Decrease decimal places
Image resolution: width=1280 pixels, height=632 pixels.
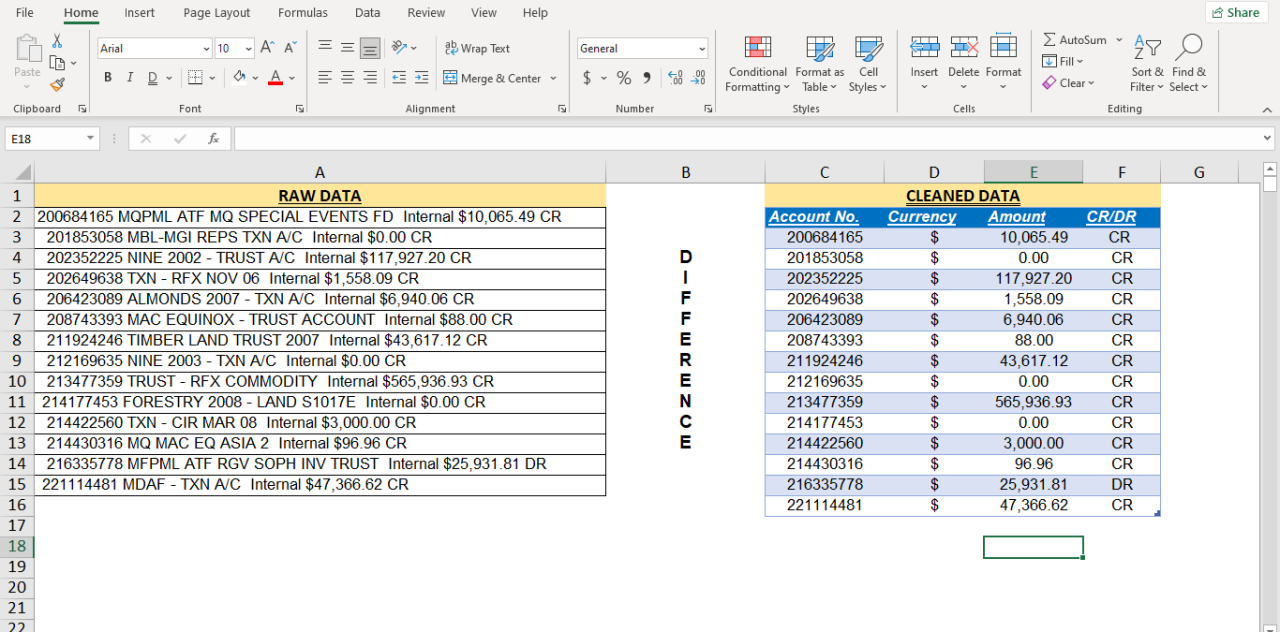click(x=698, y=78)
